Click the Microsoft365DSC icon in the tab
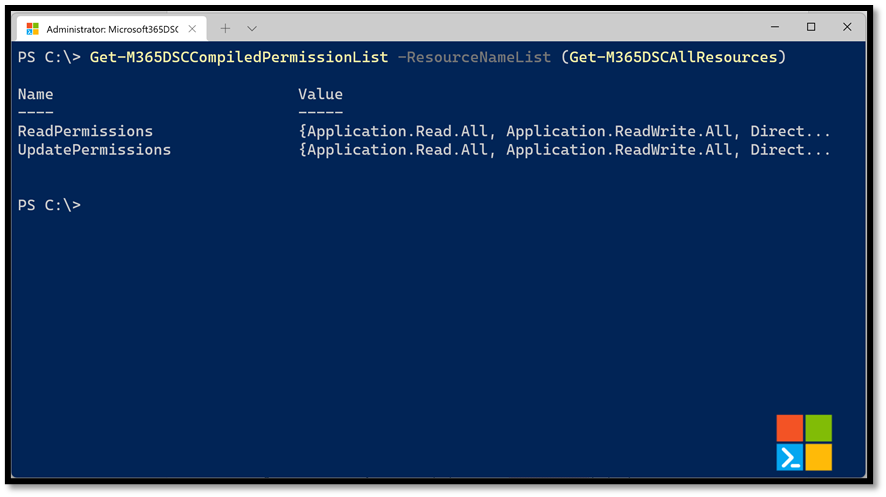This screenshot has width=886, height=497. 33,29
